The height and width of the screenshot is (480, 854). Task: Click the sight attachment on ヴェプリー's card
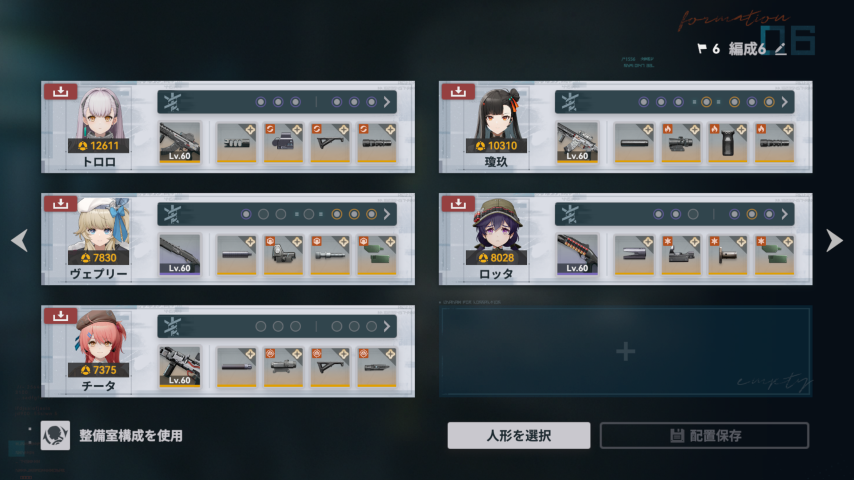pyautogui.click(x=283, y=254)
